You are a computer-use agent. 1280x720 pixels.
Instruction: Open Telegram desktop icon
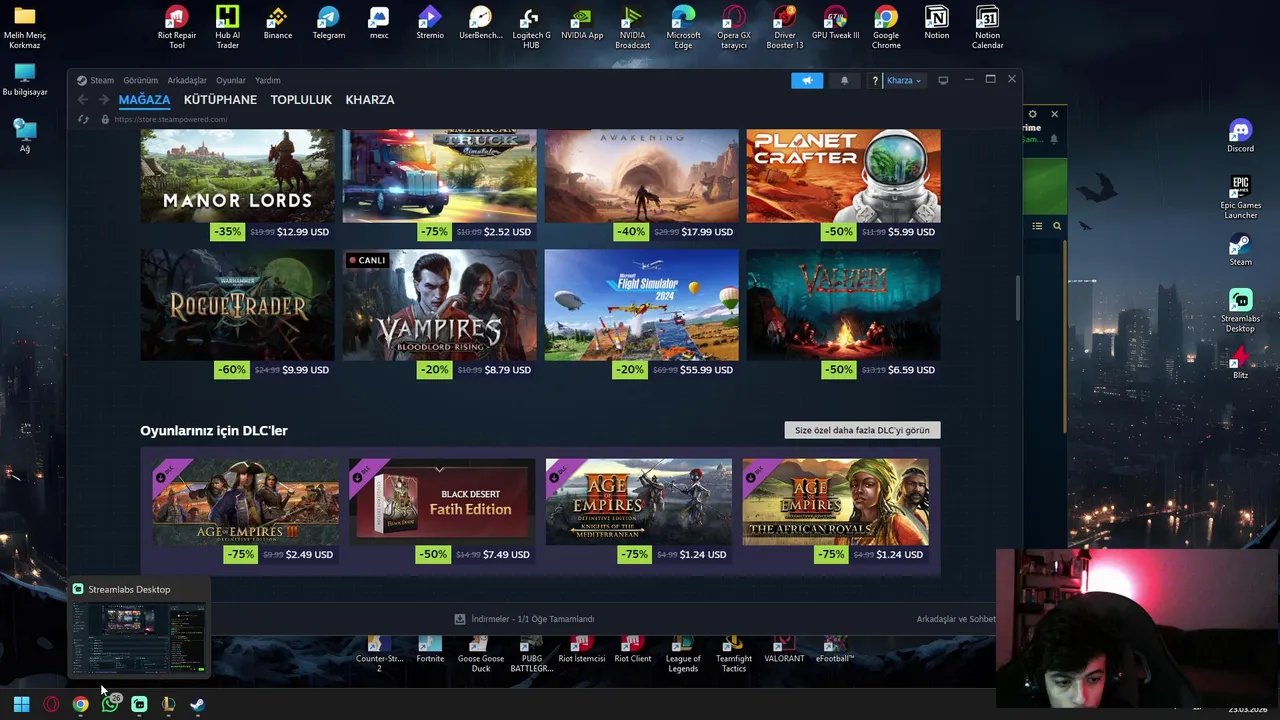pos(328,23)
